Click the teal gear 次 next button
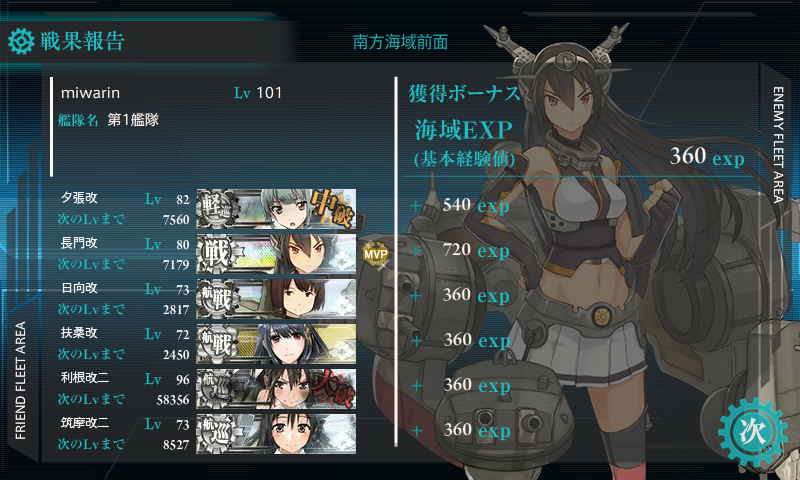The image size is (800, 480). pyautogui.click(x=753, y=432)
